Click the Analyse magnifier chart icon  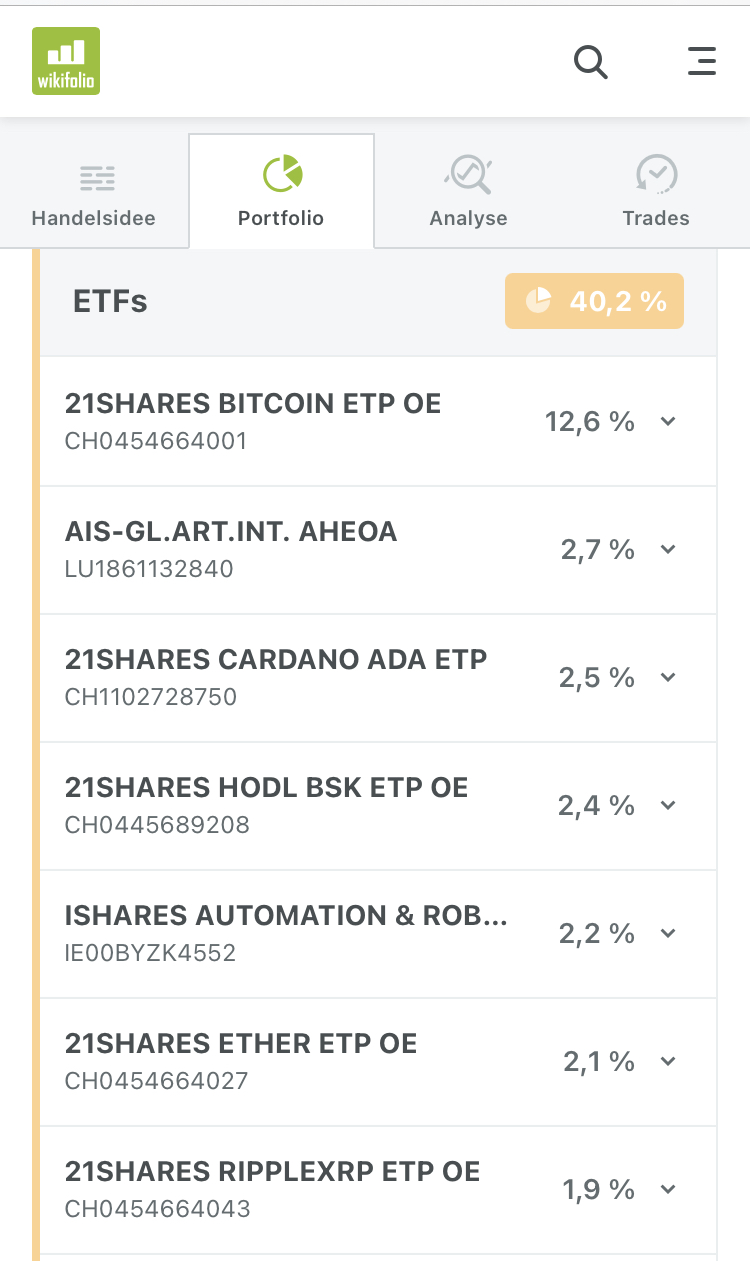[468, 175]
